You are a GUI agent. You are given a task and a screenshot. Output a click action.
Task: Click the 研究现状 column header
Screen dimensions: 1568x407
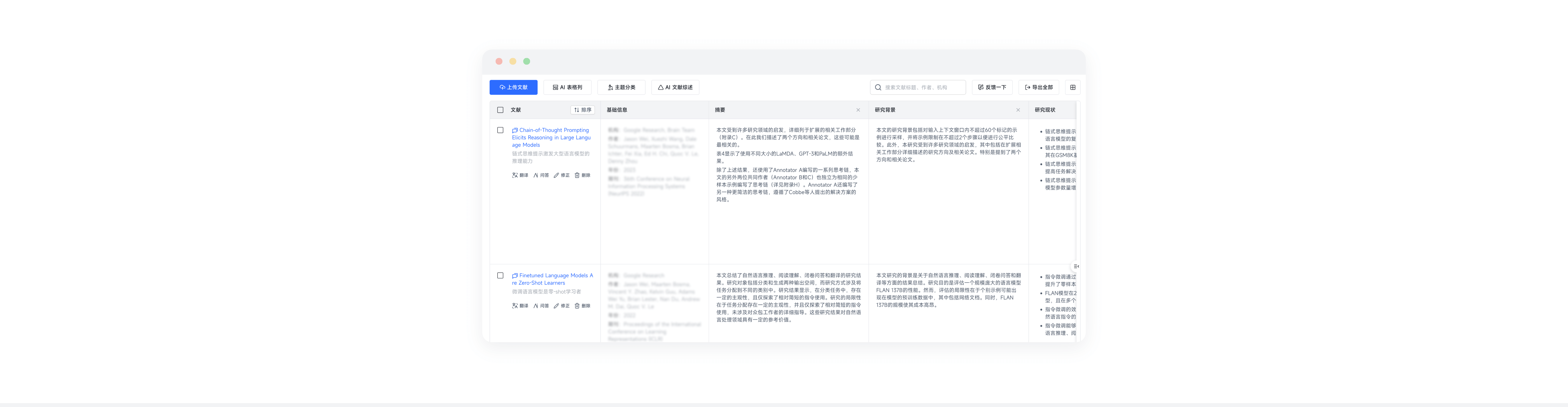click(1045, 110)
